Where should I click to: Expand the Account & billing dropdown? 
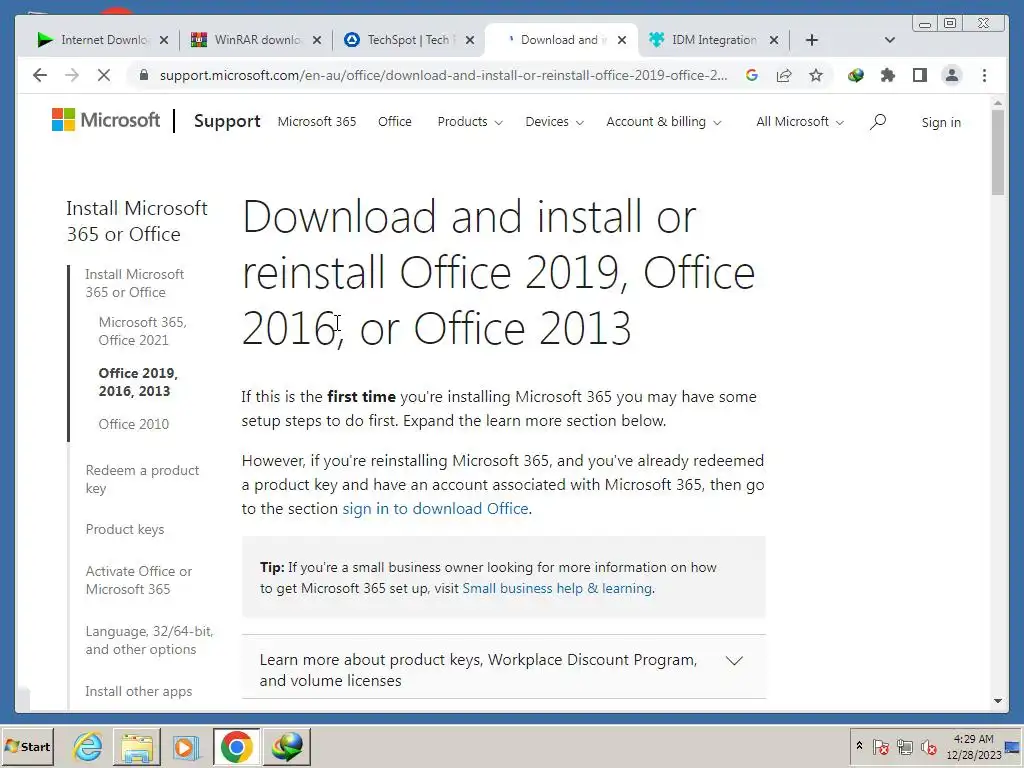click(x=664, y=121)
